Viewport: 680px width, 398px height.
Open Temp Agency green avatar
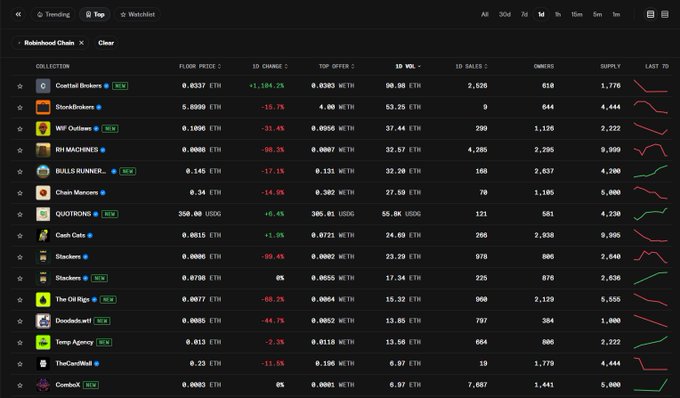(x=43, y=342)
